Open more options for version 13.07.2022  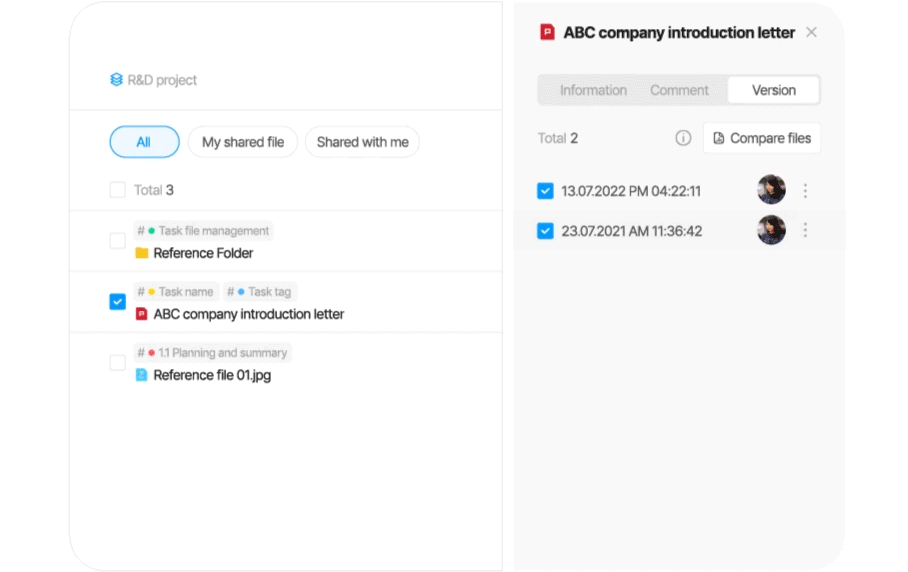805,191
